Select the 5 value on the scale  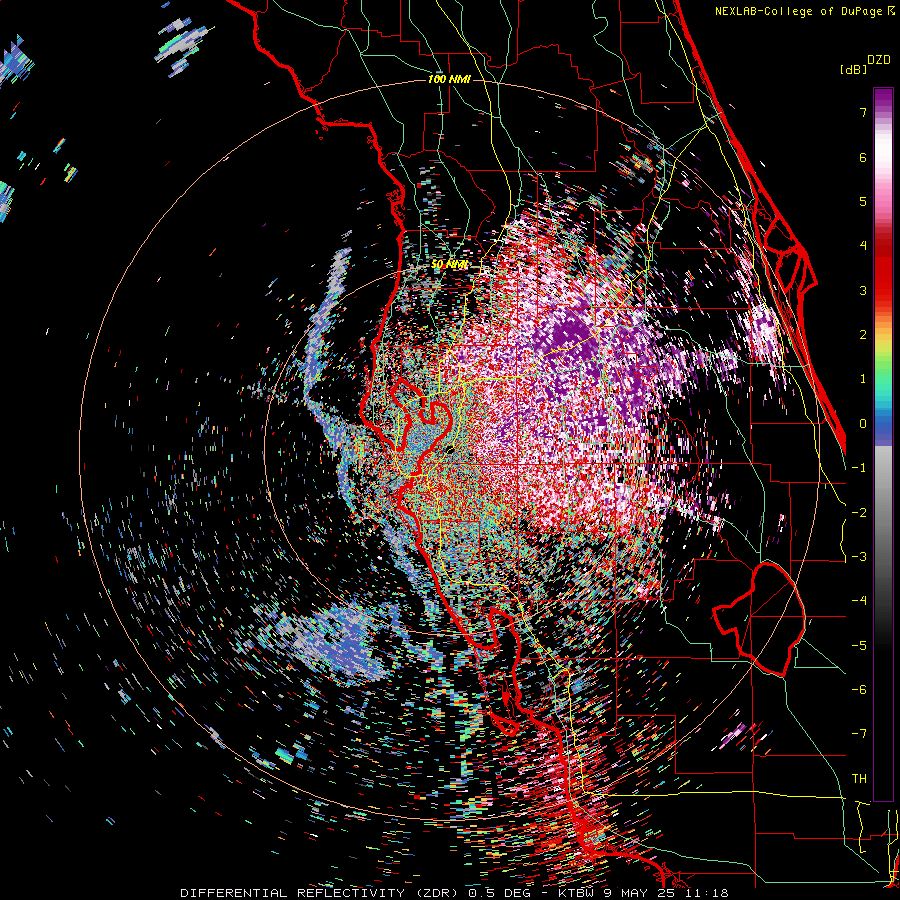point(863,201)
